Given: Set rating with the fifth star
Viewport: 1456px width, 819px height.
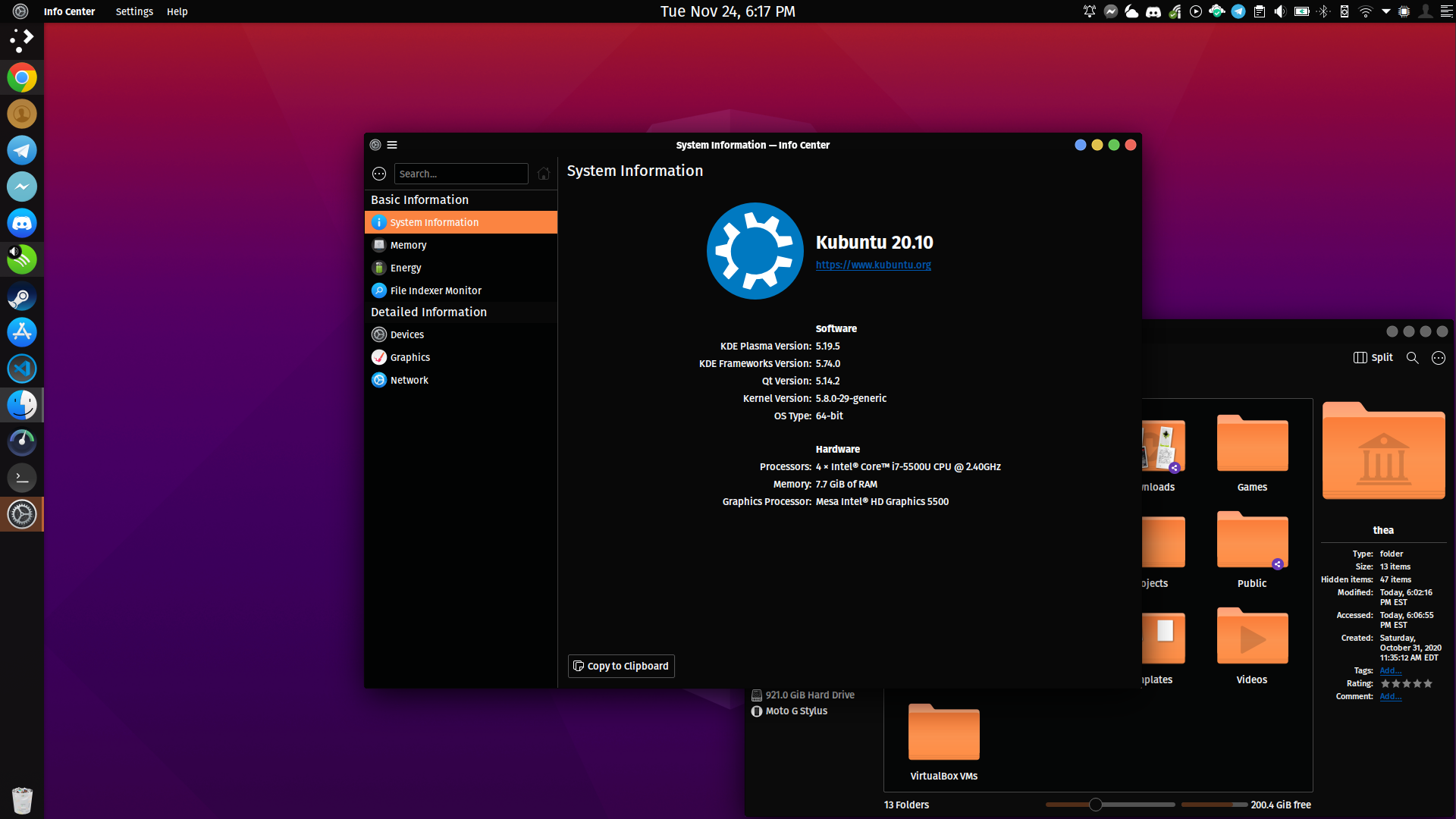Looking at the screenshot, I should coord(1428,683).
